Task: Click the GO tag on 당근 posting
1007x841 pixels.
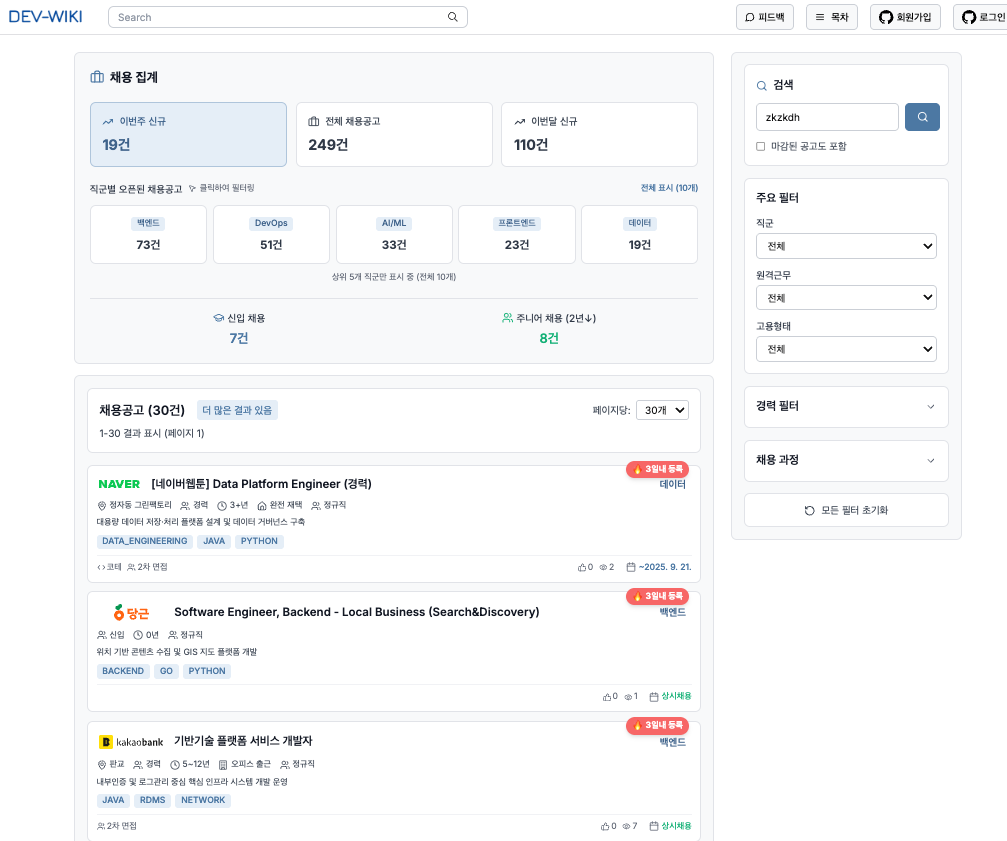Action: pos(166,671)
